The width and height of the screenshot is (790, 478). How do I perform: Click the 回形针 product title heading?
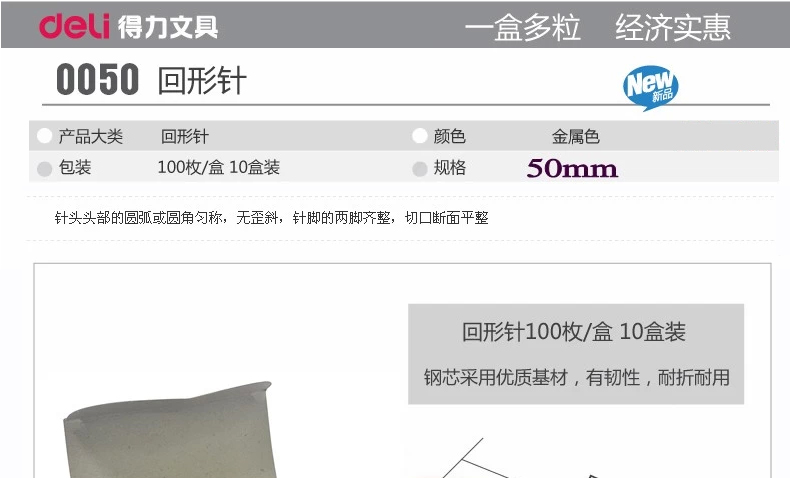pyautogui.click(x=202, y=81)
